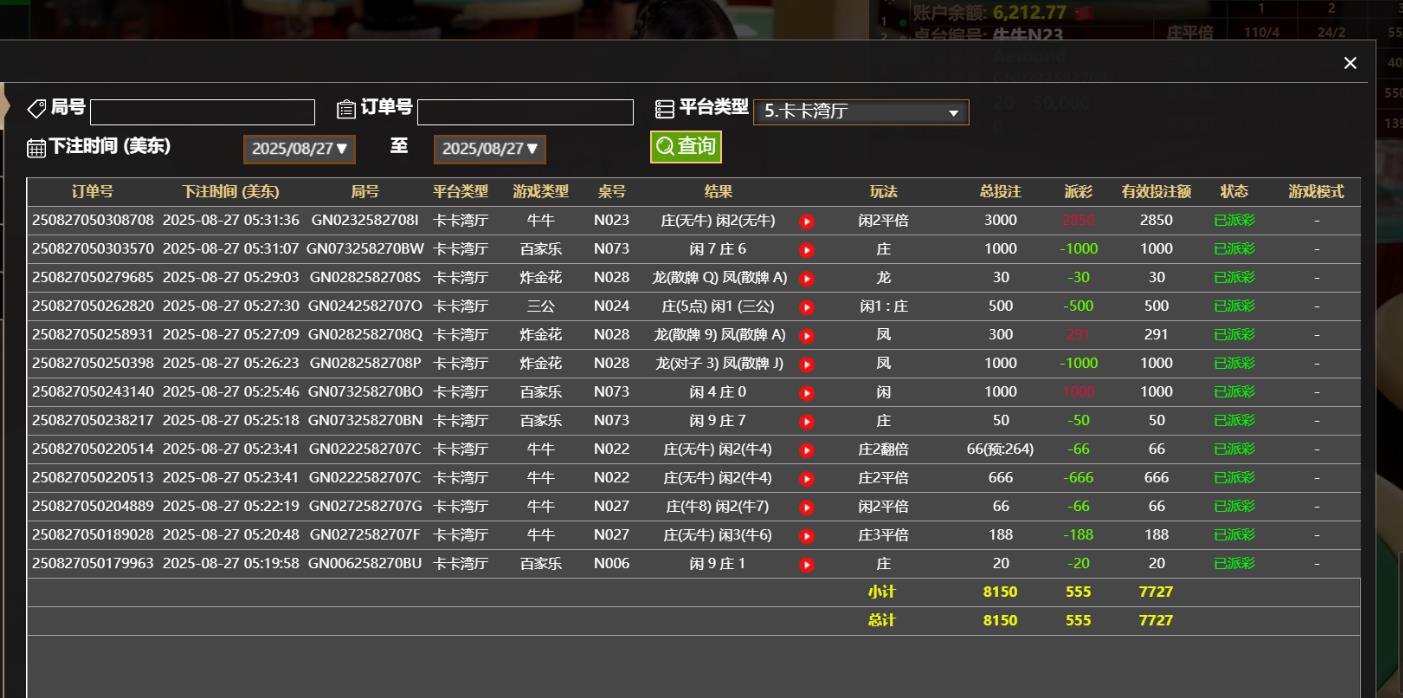Image resolution: width=1403 pixels, height=698 pixels.
Task: Open replay video for order 250827050262820
Action: coord(807,307)
